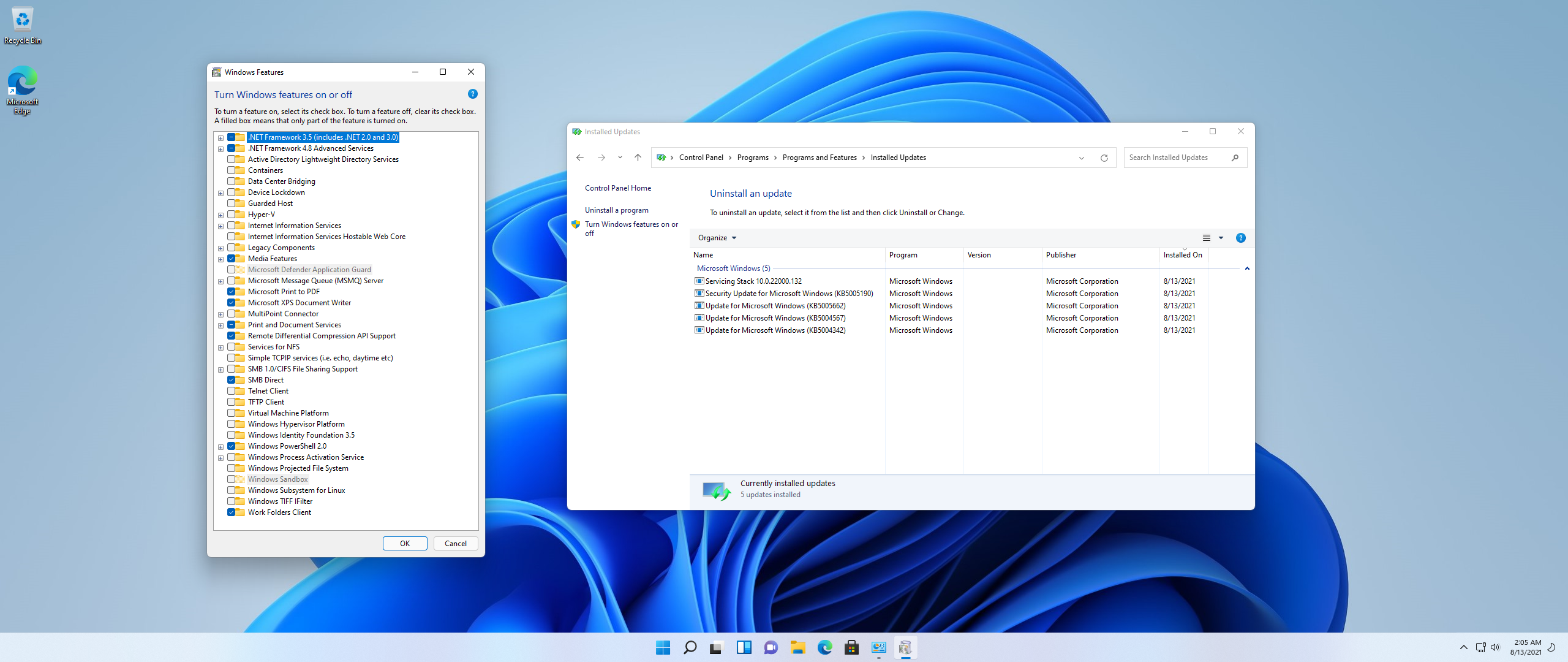
Task: Uncheck Microsoft XPS Document Writer
Action: [232, 303]
